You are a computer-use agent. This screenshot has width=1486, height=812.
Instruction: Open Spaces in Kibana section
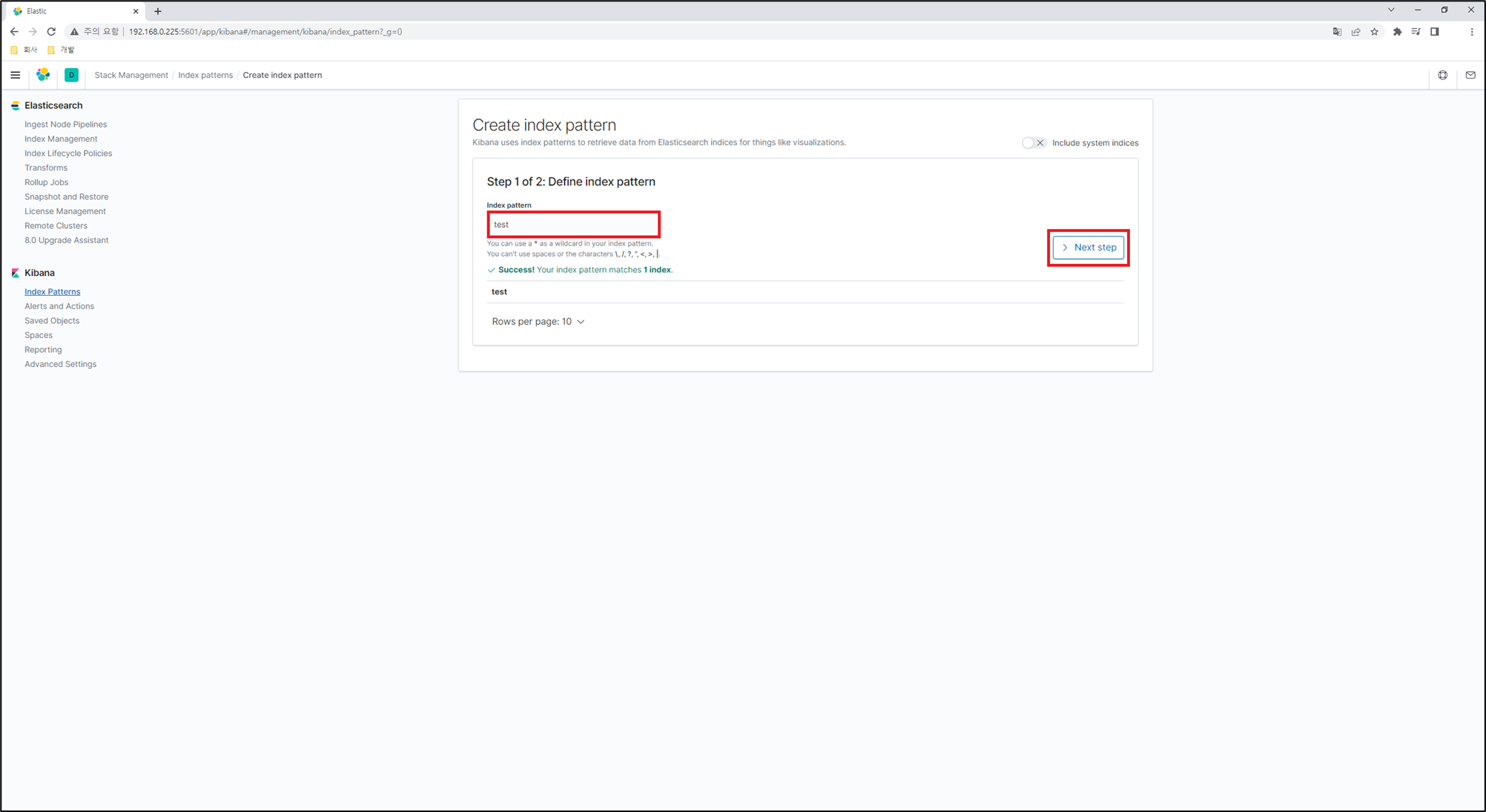(39, 335)
